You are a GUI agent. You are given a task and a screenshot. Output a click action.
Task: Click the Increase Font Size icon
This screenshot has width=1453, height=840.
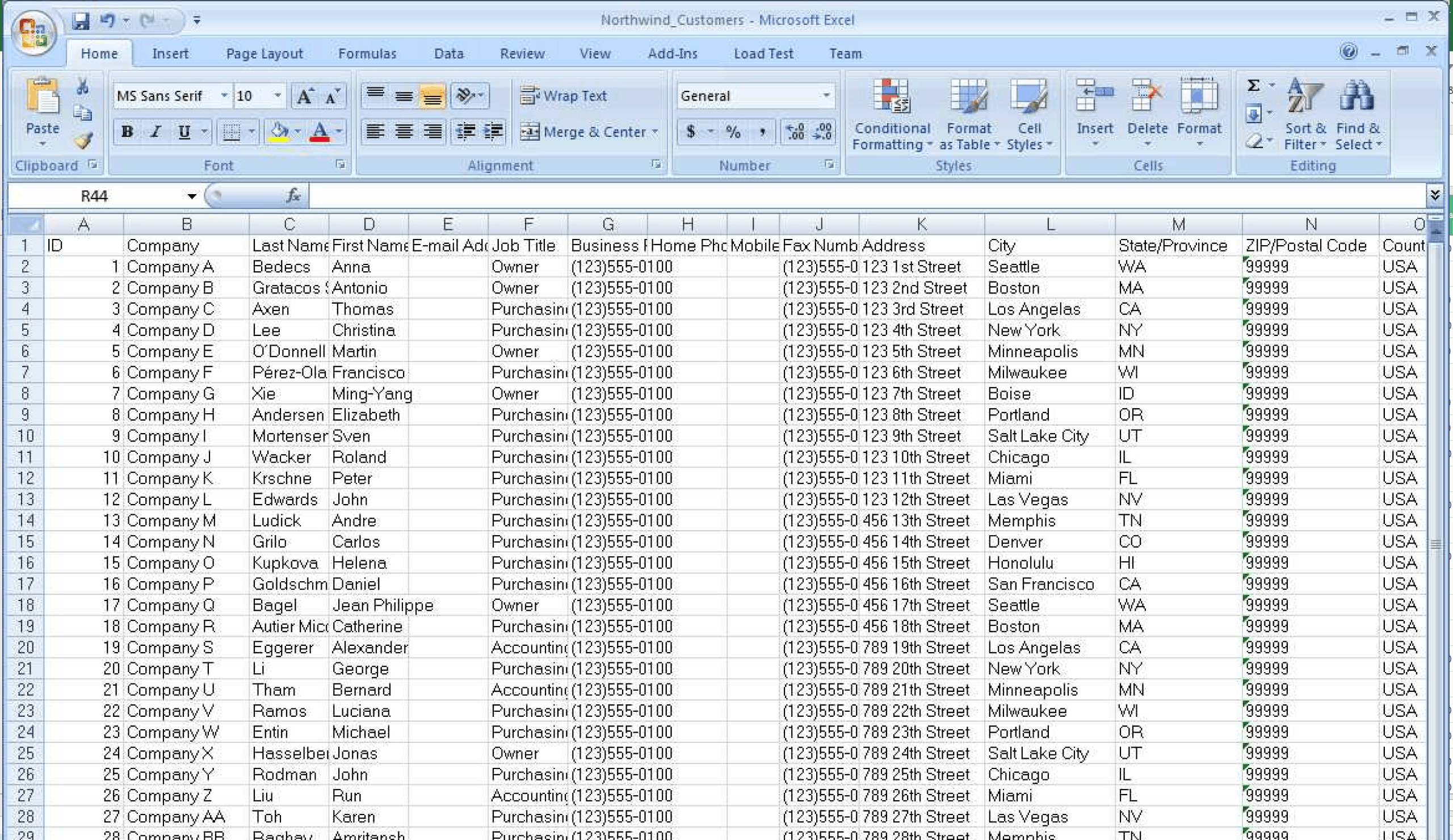(304, 96)
